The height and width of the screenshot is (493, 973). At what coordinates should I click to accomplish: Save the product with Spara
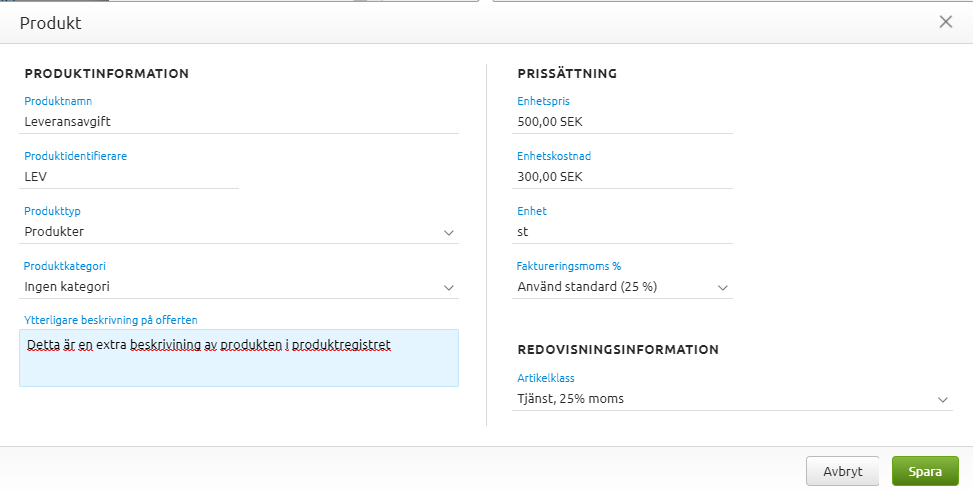click(925, 471)
